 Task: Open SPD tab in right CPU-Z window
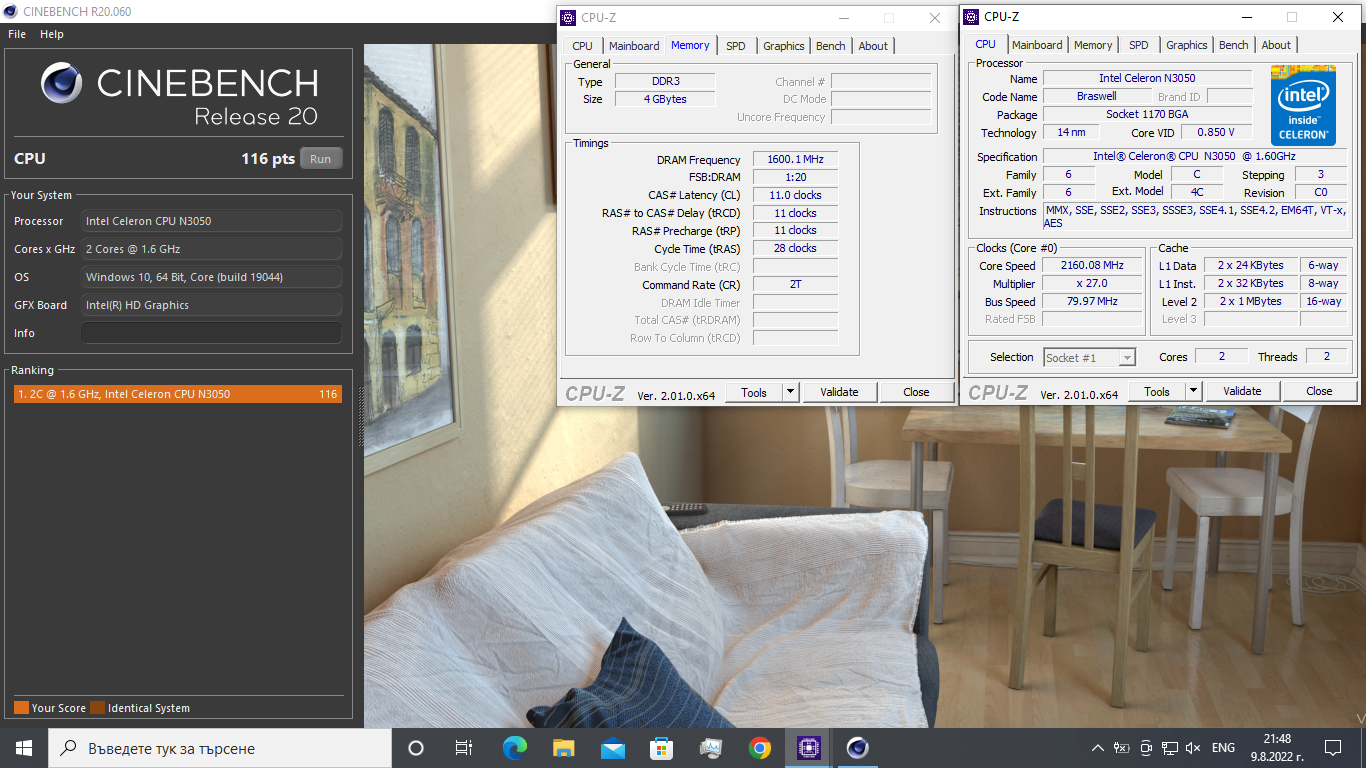click(x=1139, y=45)
